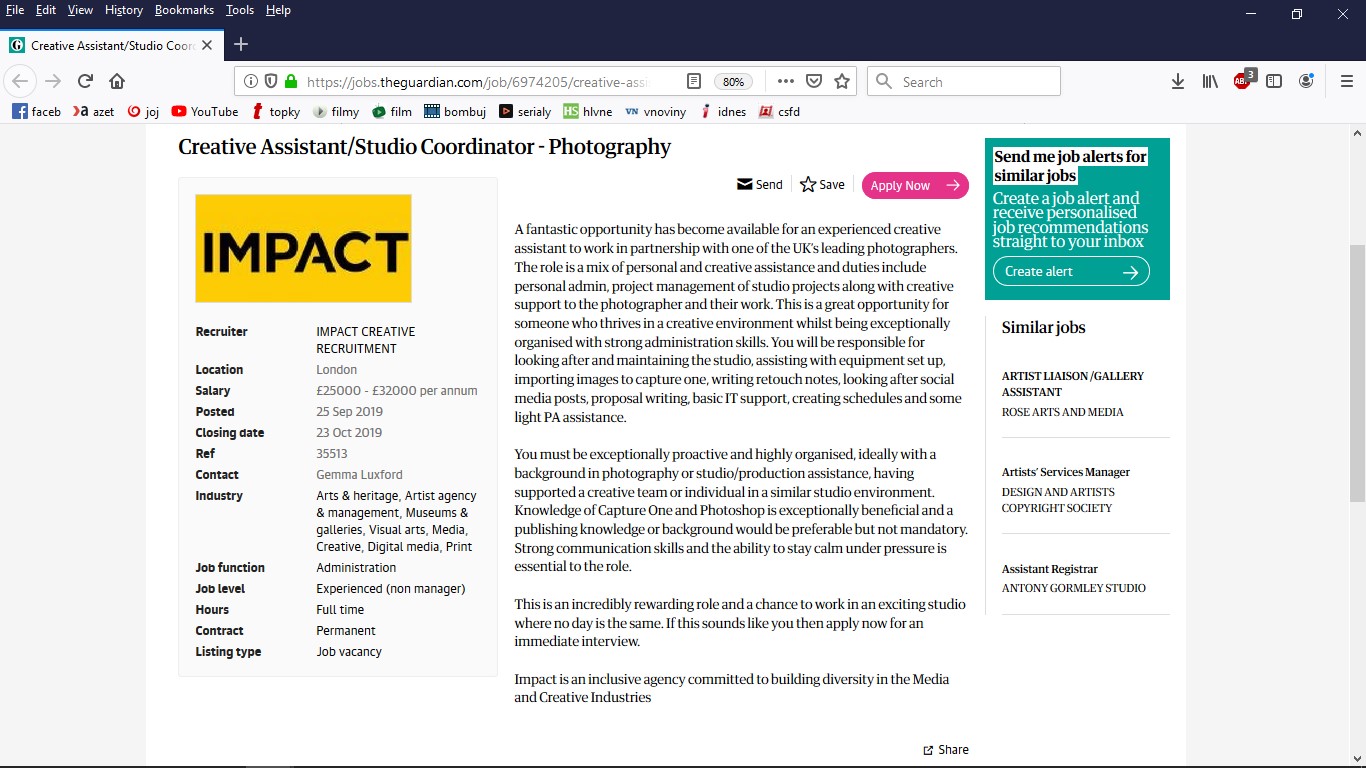Reset the 80% zoom level badge
The height and width of the screenshot is (768, 1366).
pos(733,82)
